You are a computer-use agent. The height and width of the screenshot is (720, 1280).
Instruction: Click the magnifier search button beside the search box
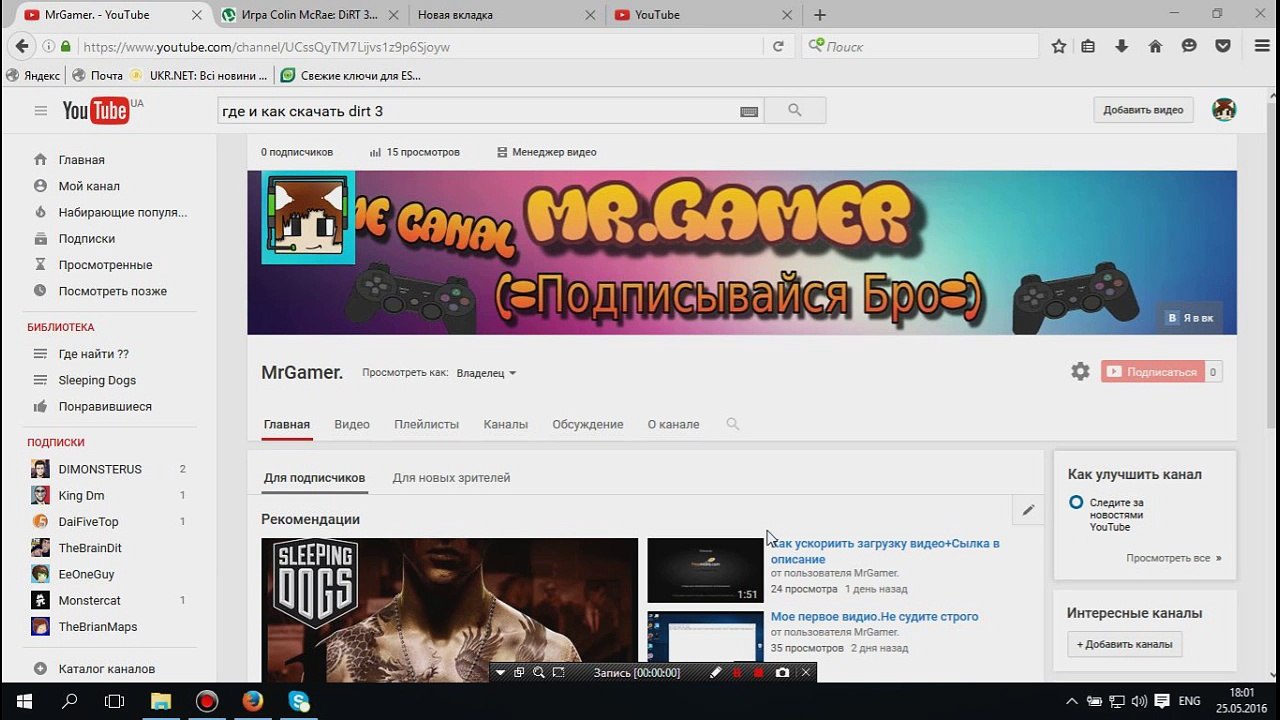point(795,110)
